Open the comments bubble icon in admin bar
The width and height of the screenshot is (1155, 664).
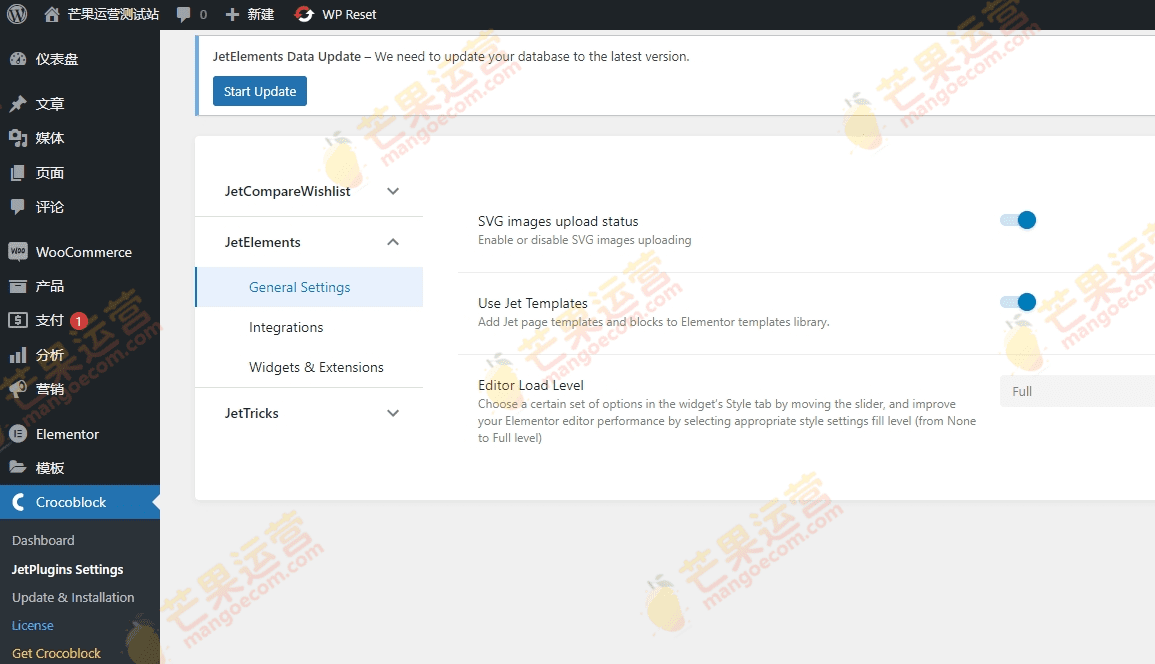coord(183,15)
